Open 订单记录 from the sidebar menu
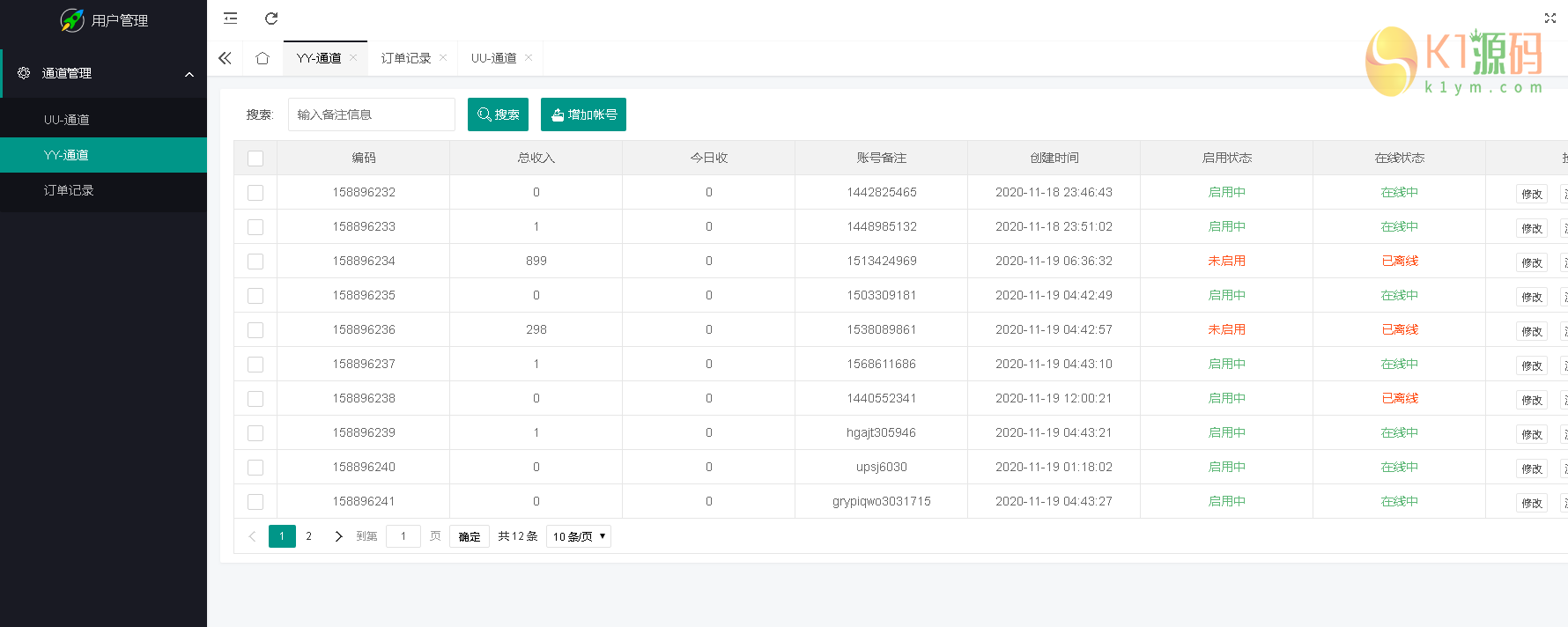This screenshot has width=1568, height=627. point(69,190)
